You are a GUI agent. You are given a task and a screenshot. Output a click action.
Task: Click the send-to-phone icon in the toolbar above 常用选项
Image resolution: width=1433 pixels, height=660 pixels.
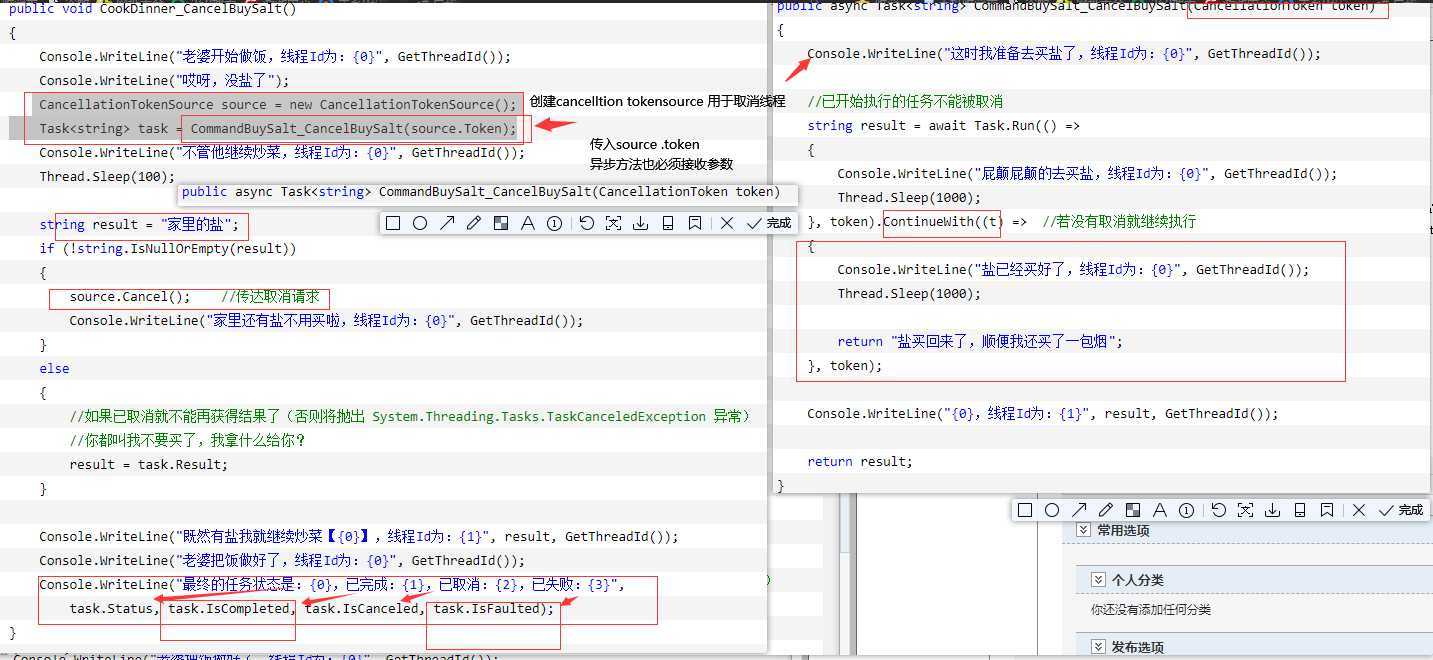[1299, 510]
